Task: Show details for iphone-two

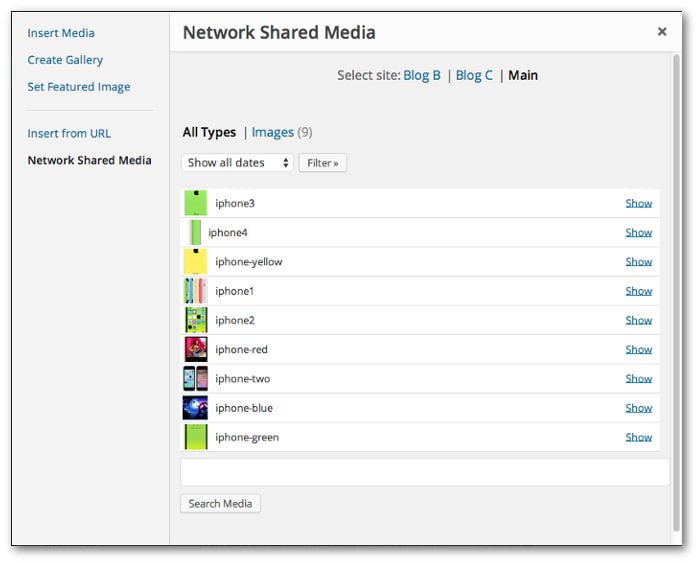Action: [639, 379]
